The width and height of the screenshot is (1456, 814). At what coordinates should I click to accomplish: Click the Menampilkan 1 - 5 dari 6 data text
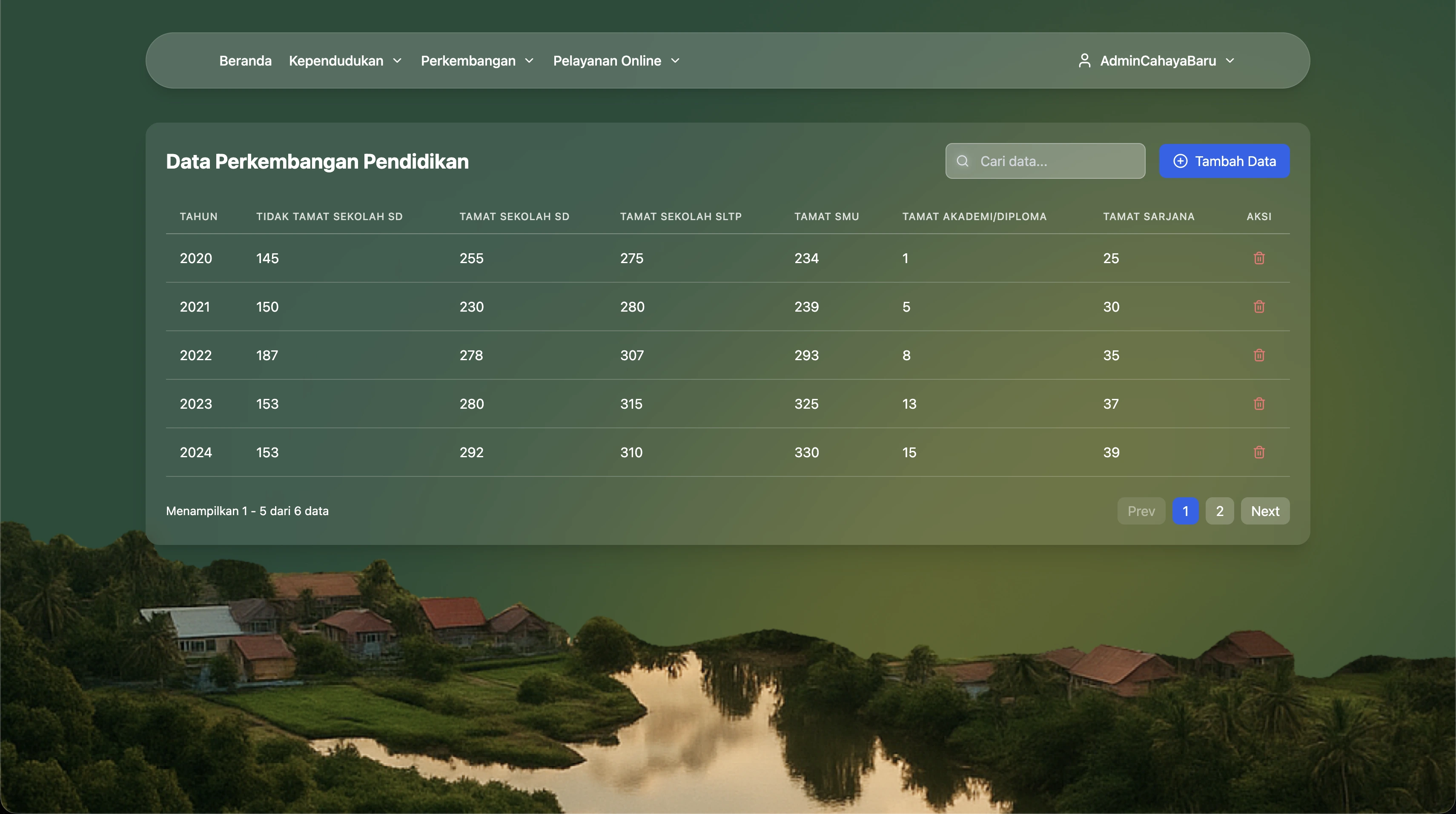[247, 511]
